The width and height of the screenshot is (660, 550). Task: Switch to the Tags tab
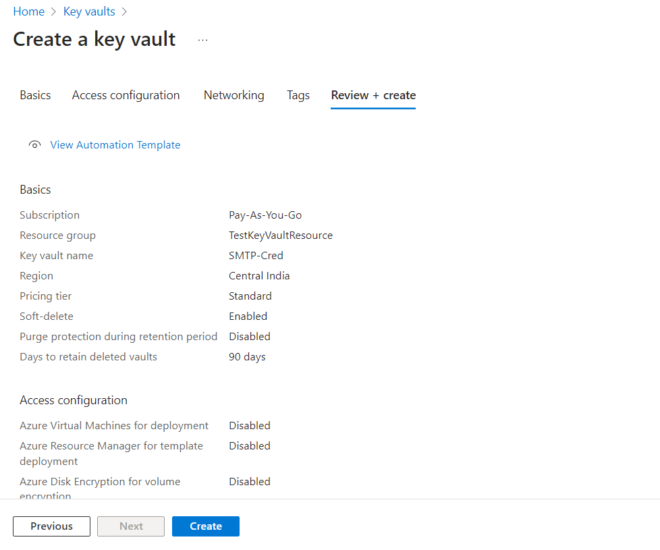(x=298, y=96)
